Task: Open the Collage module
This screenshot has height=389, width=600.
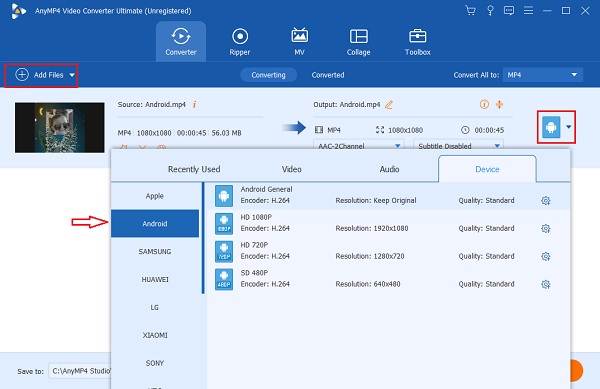Action: pos(359,41)
